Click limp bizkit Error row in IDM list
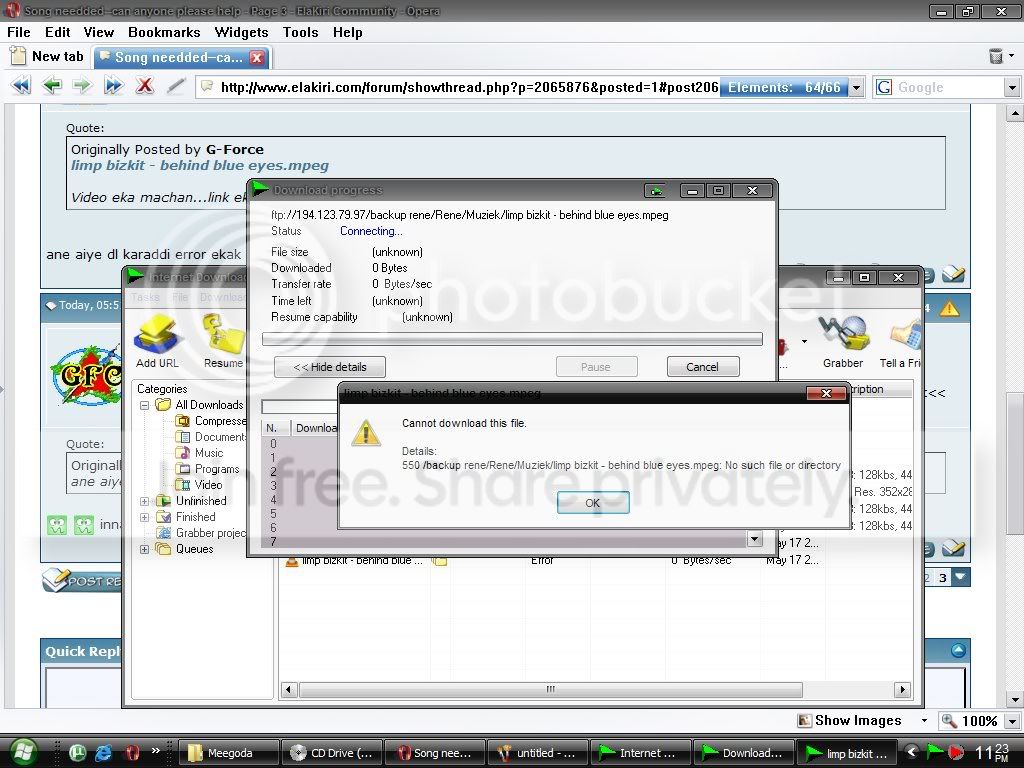This screenshot has width=1024, height=768. tap(552, 560)
